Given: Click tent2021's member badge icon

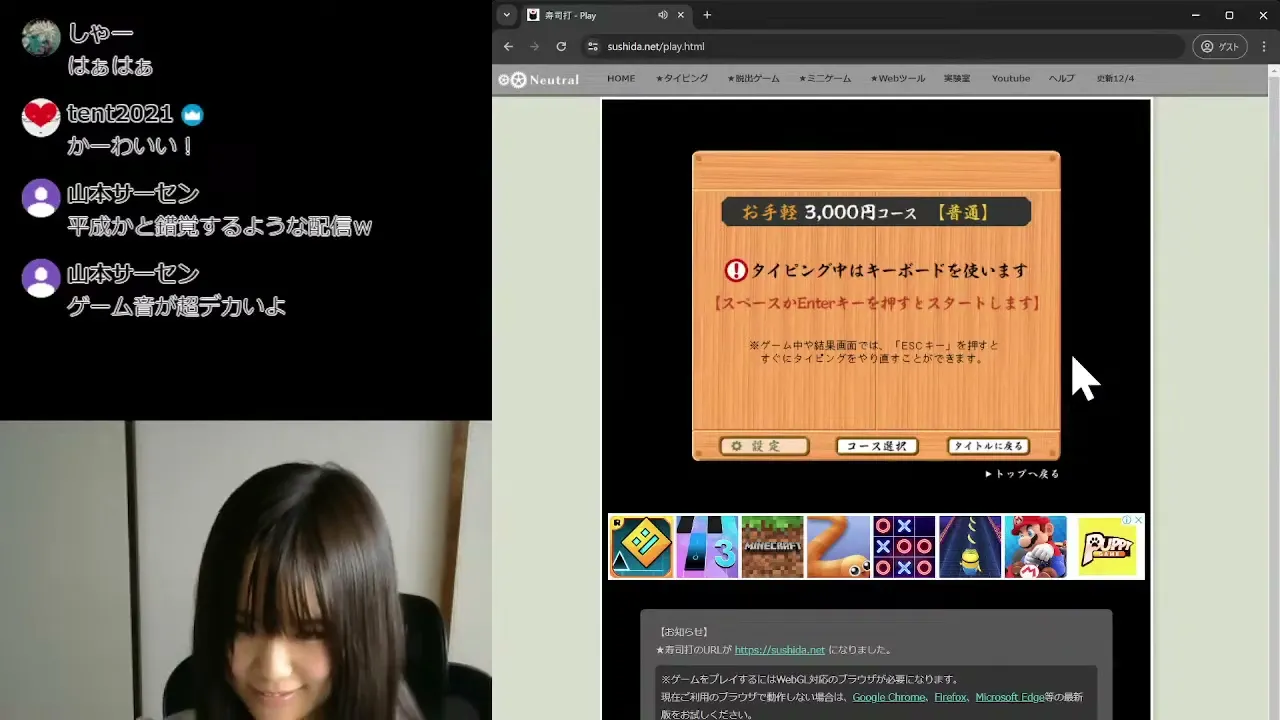Looking at the screenshot, I should pyautogui.click(x=192, y=115).
